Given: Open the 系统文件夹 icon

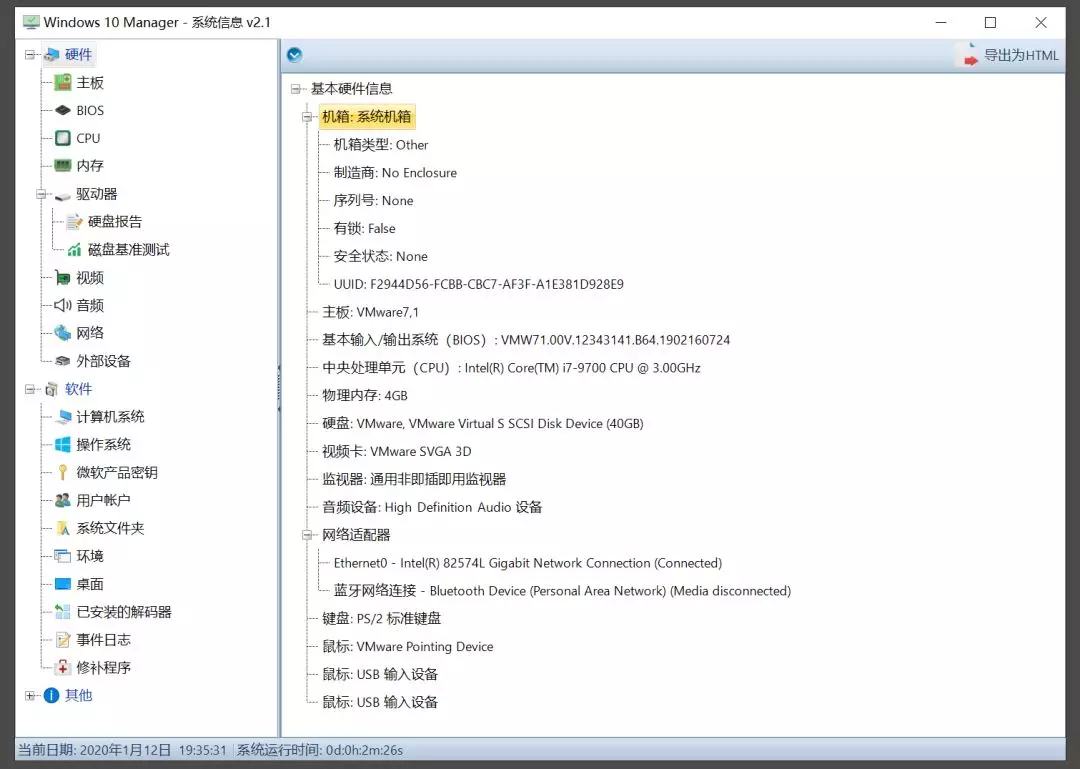Looking at the screenshot, I should point(63,529).
